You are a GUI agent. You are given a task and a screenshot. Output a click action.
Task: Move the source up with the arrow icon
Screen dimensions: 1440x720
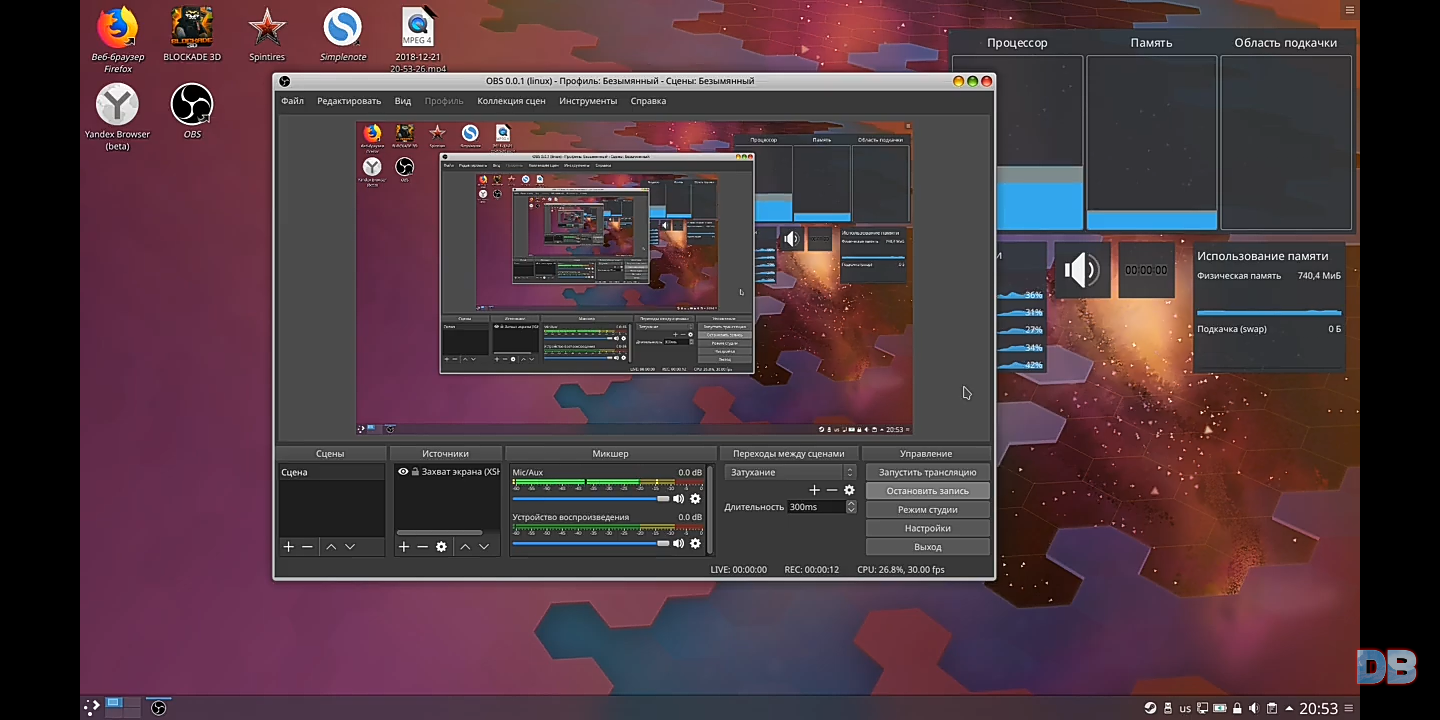pyautogui.click(x=465, y=547)
